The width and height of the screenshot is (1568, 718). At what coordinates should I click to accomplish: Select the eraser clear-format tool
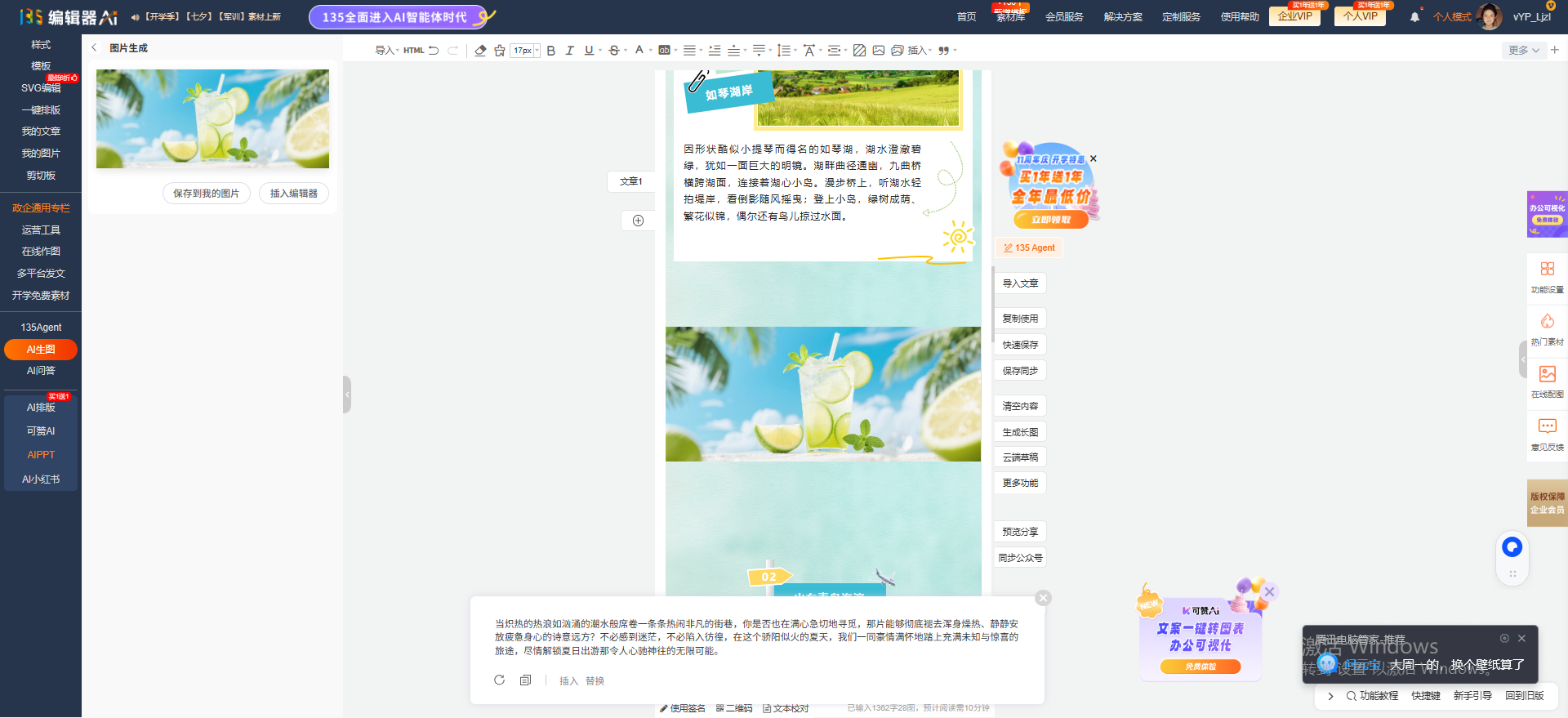480,51
